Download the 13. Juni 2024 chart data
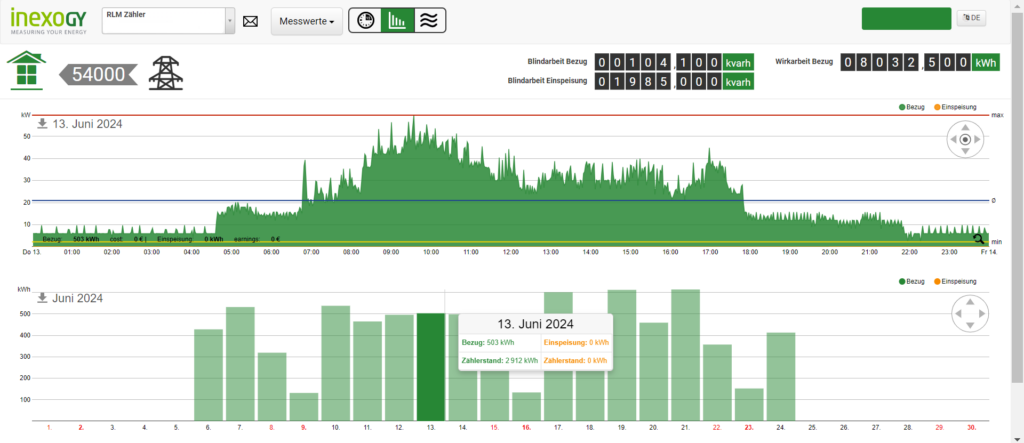1024x443 pixels. click(43, 124)
